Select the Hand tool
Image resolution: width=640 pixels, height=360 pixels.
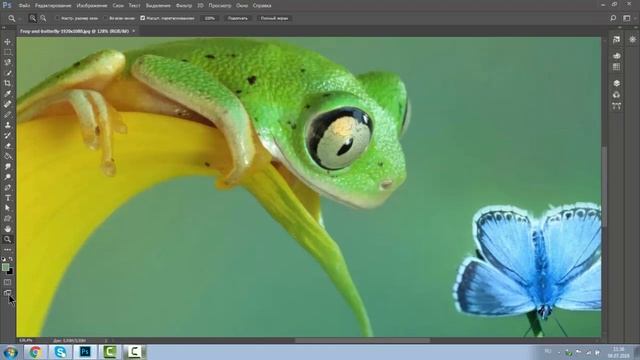pyautogui.click(x=7, y=229)
